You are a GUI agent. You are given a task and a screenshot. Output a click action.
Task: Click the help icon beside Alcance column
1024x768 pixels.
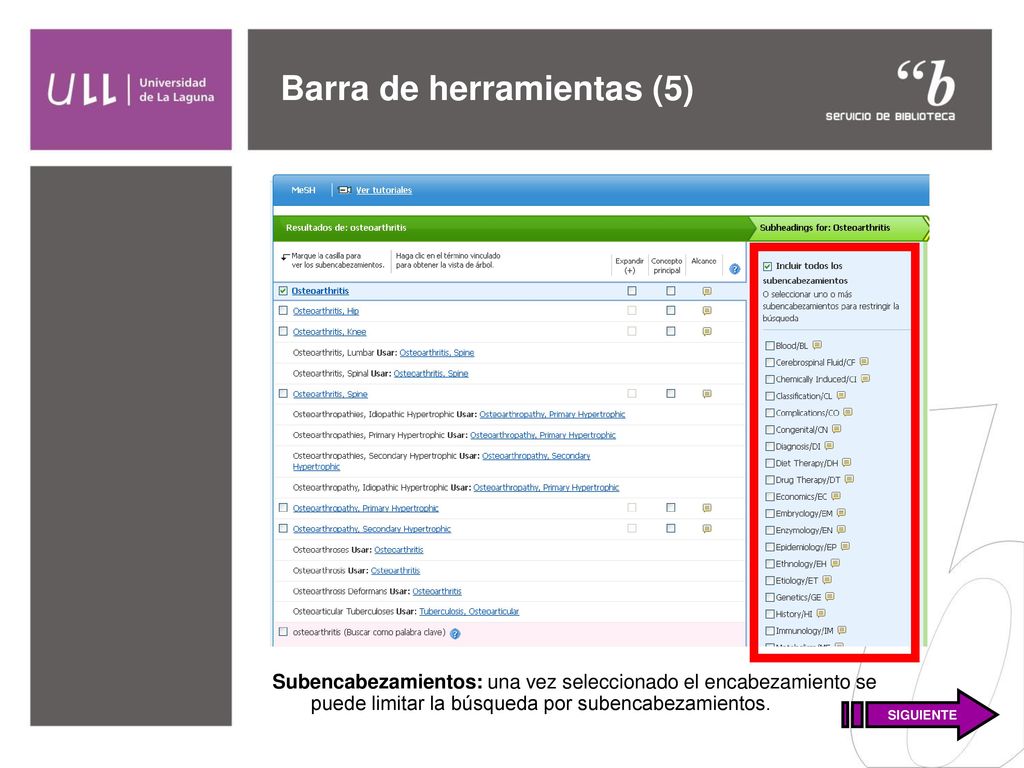(735, 269)
